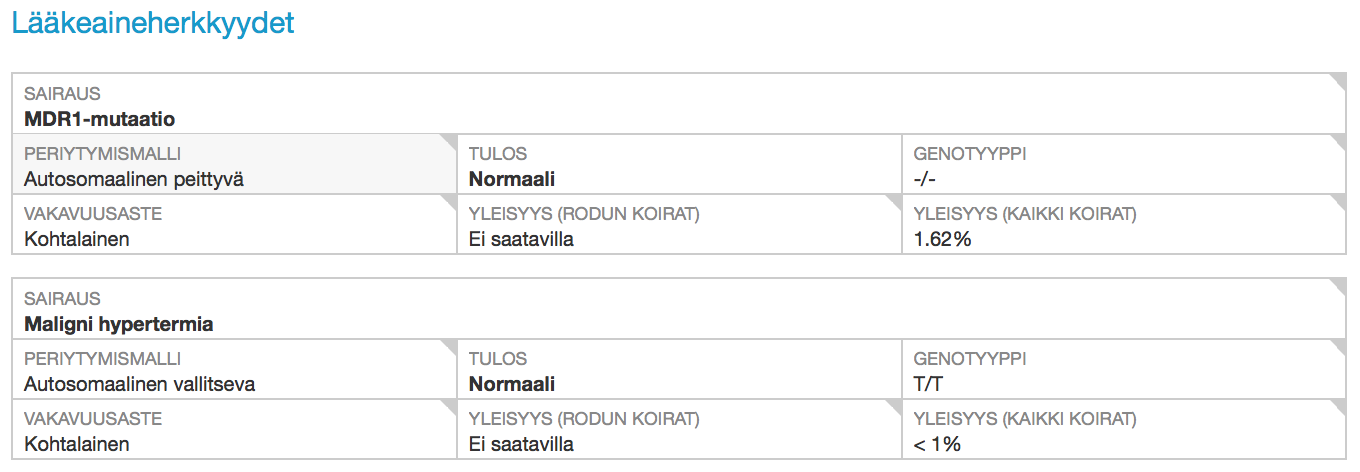Open the Lääkeaineherkkyydet section heading
This screenshot has width=1360, height=472.
tap(153, 24)
